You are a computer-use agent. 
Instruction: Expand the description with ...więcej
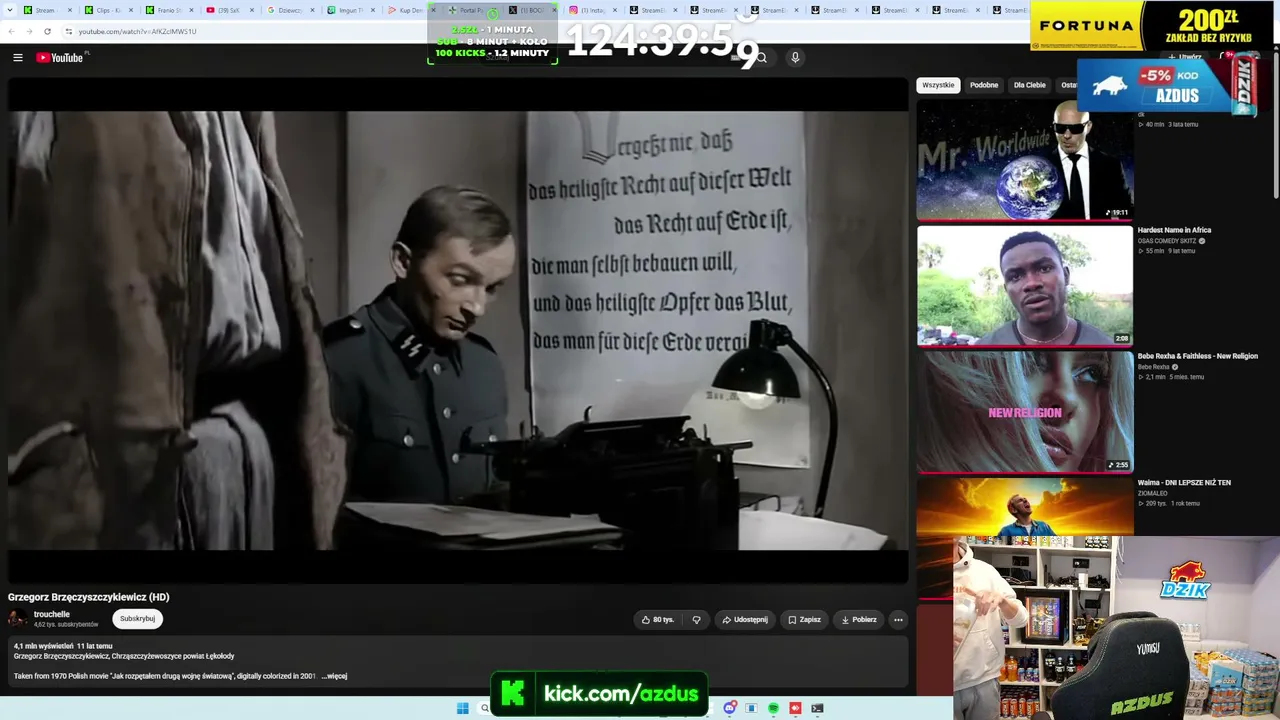pyautogui.click(x=334, y=676)
